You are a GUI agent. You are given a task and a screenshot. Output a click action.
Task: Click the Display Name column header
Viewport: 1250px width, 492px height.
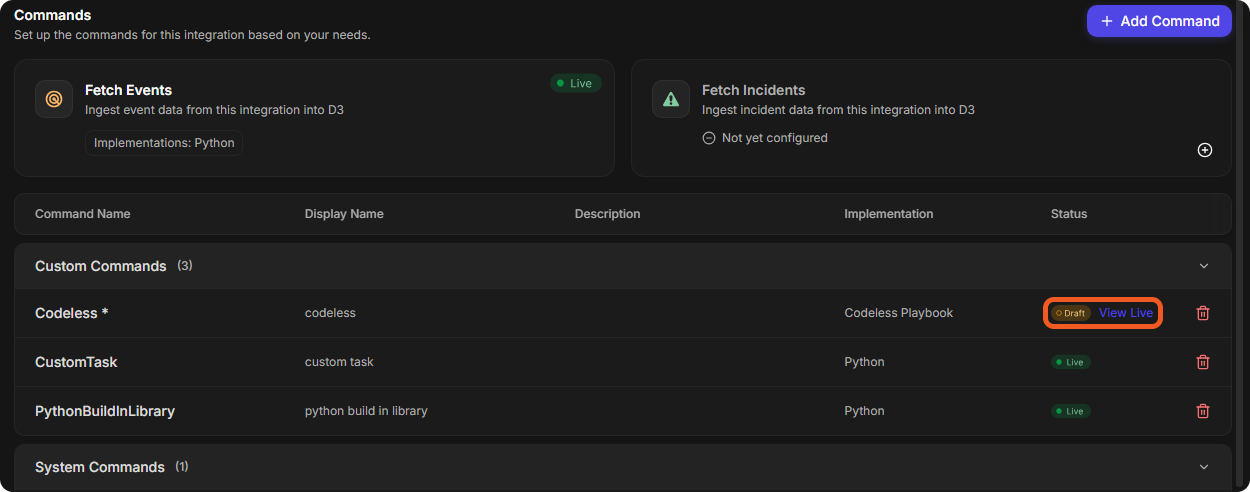pos(344,214)
